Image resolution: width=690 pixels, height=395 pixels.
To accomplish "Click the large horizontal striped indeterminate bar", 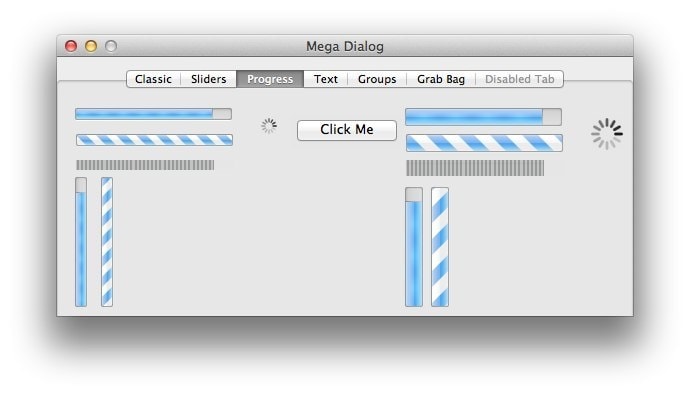I will click(x=484, y=143).
